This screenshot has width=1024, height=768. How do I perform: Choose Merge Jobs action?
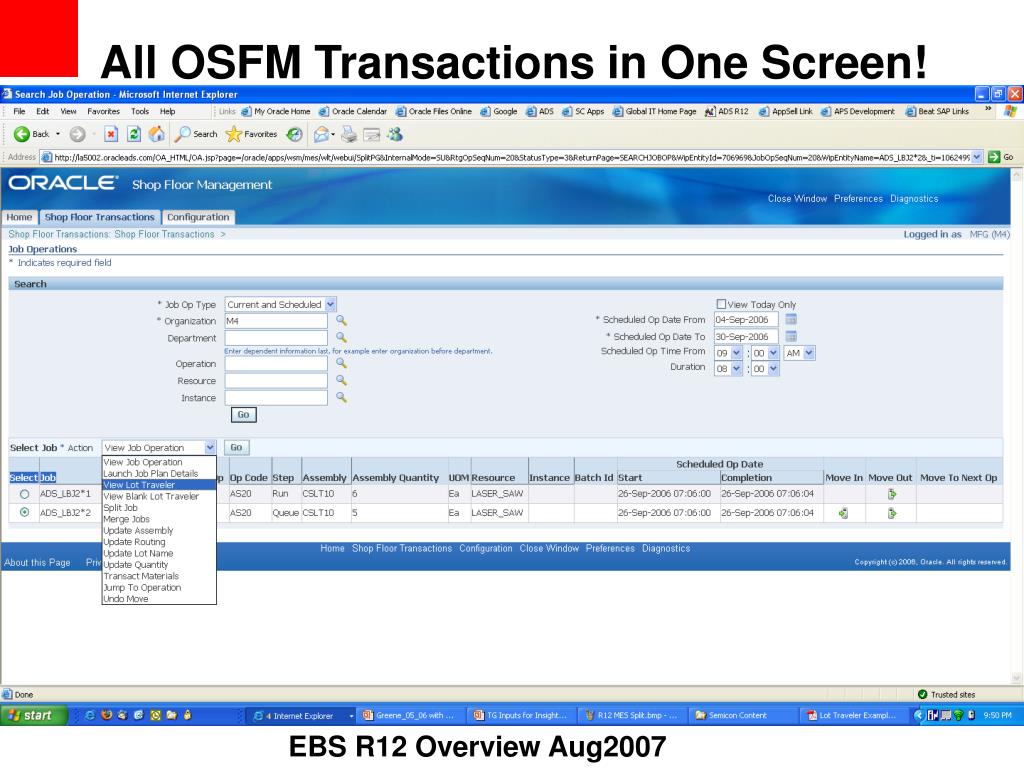click(159, 519)
